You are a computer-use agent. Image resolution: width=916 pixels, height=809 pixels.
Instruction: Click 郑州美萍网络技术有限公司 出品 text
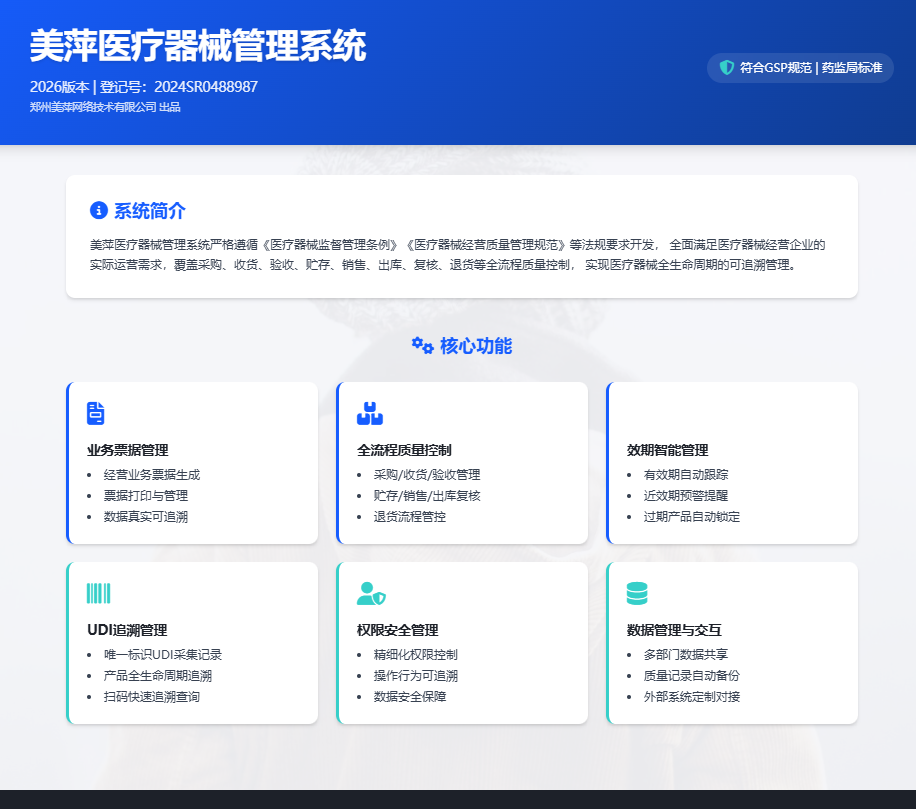click(105, 107)
